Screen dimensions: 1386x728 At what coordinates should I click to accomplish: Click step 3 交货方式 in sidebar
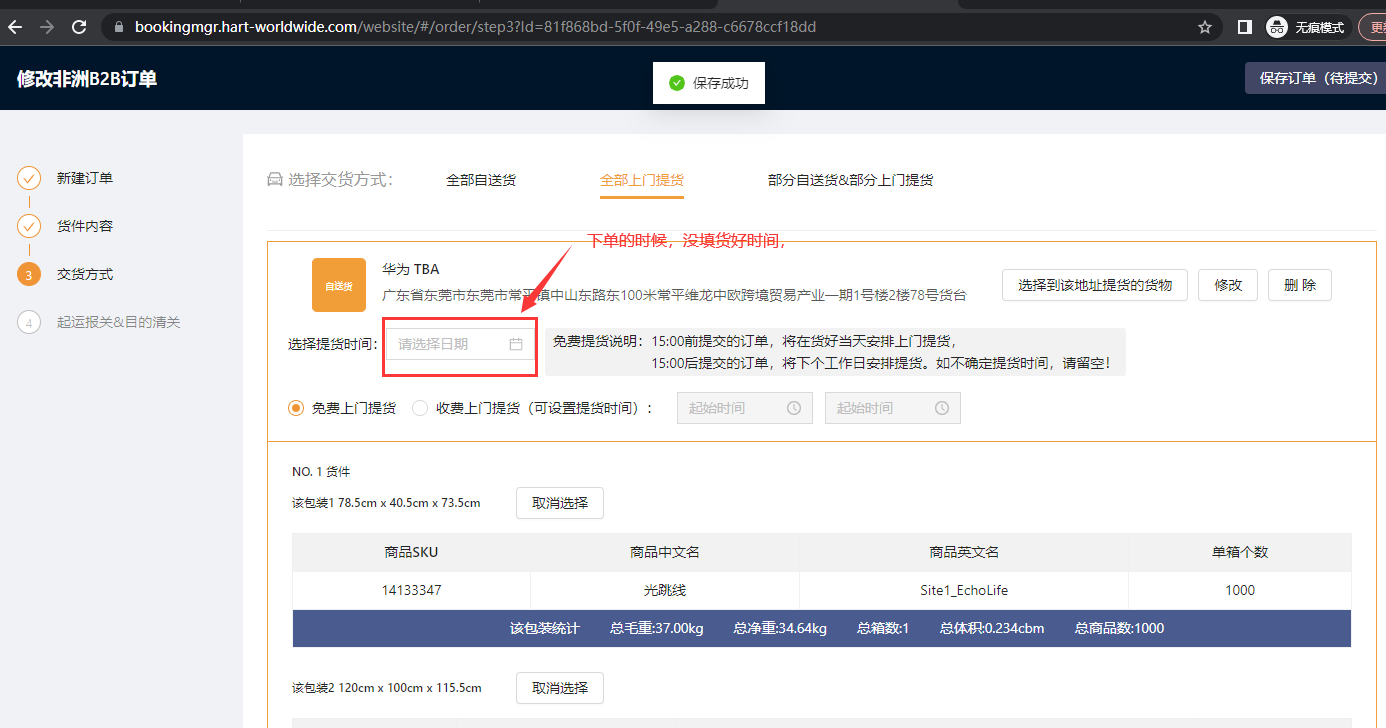click(84, 274)
